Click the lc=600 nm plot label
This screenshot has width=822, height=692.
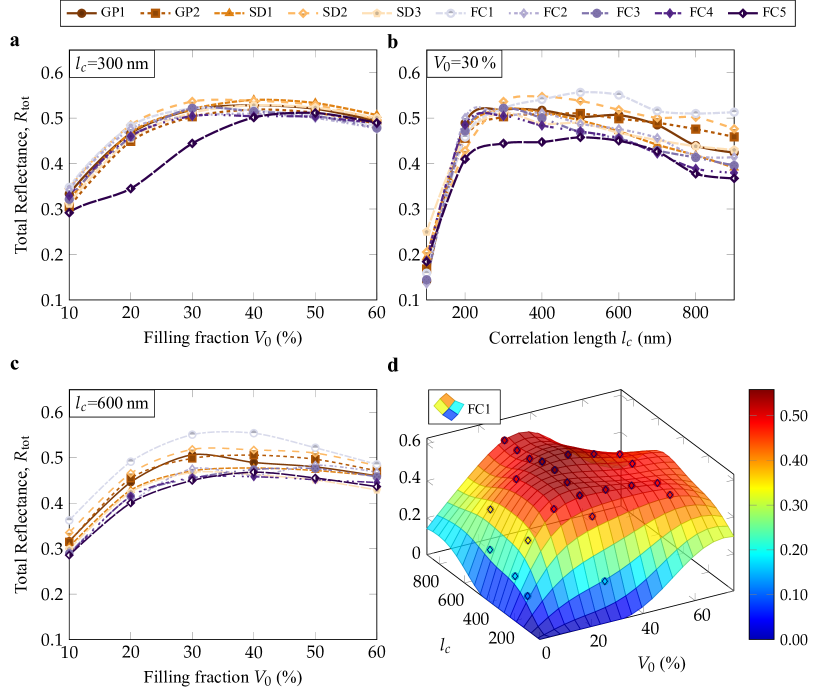(110, 403)
